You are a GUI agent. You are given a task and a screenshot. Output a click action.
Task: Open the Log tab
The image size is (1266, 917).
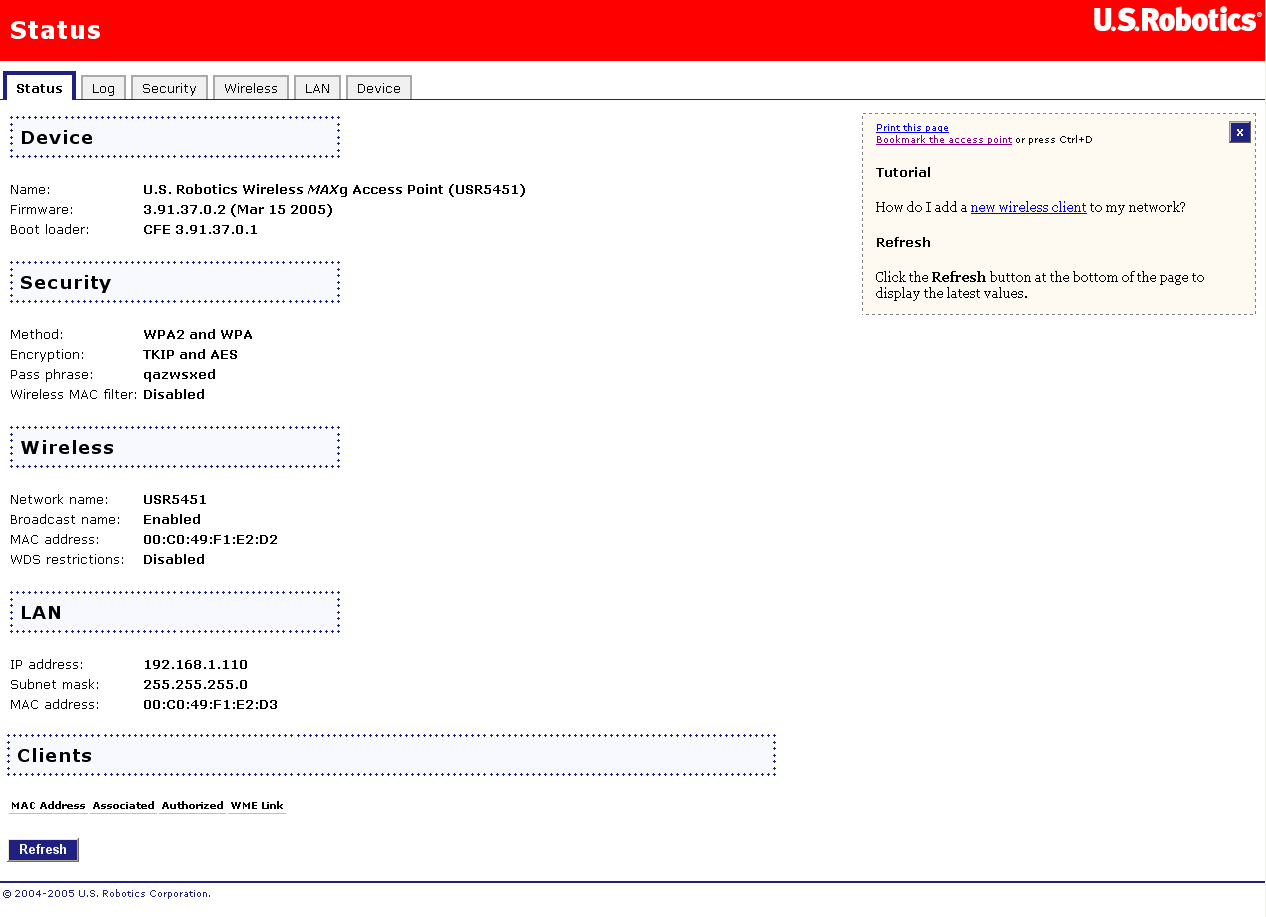pos(103,88)
